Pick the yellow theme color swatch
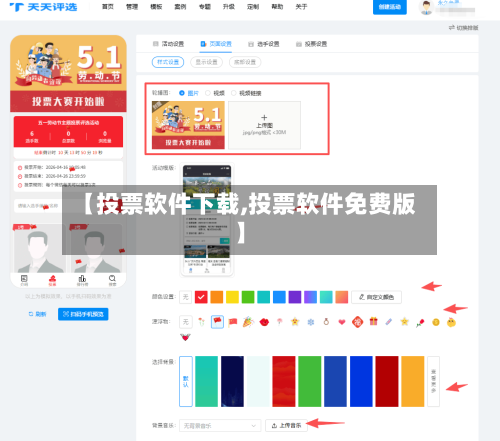Screen dimensions: 500x441 (232, 297)
